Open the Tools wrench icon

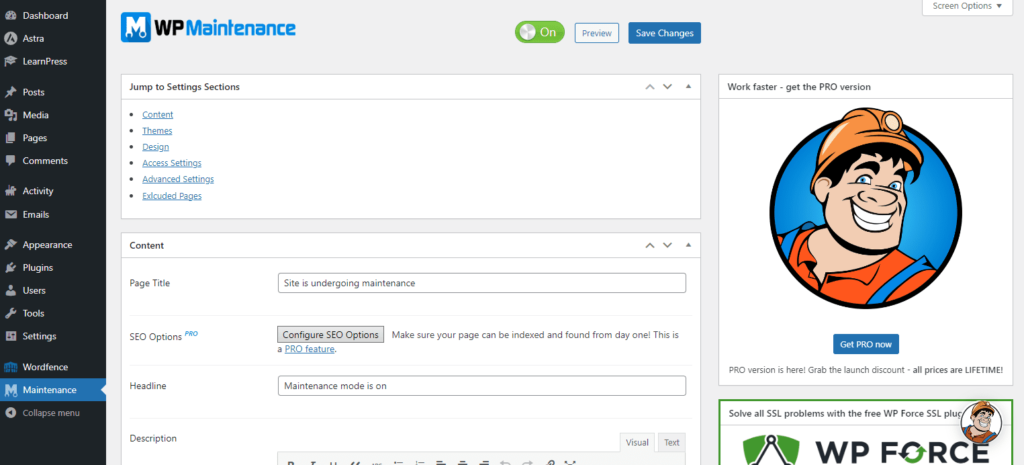click(11, 313)
